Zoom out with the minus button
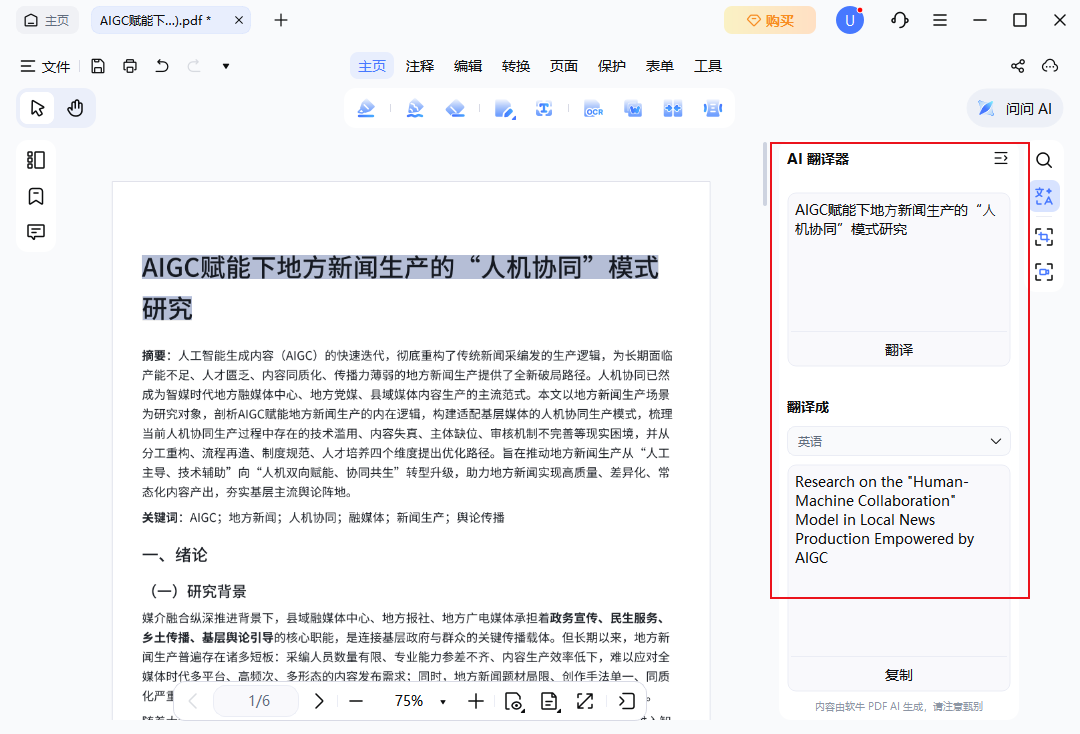 pyautogui.click(x=355, y=701)
